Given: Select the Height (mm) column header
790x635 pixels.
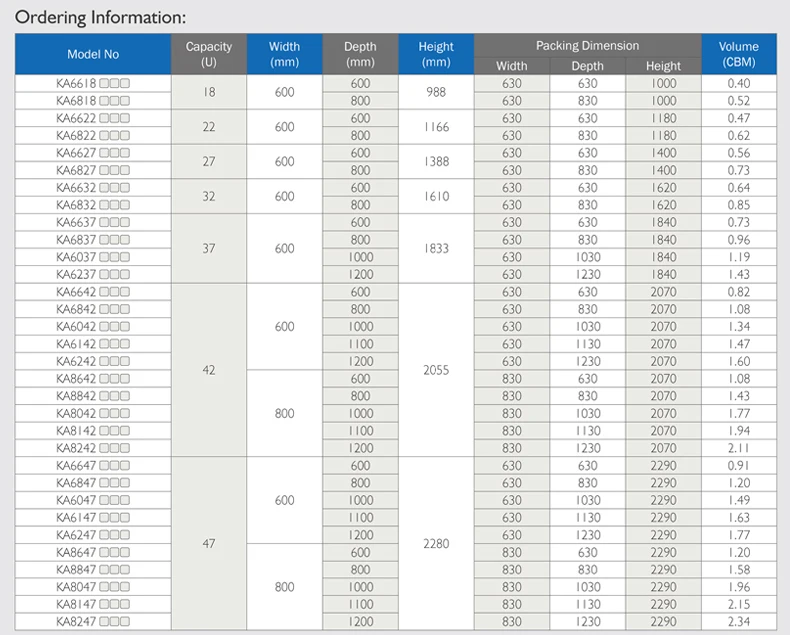Looking at the screenshot, I should pos(436,54).
